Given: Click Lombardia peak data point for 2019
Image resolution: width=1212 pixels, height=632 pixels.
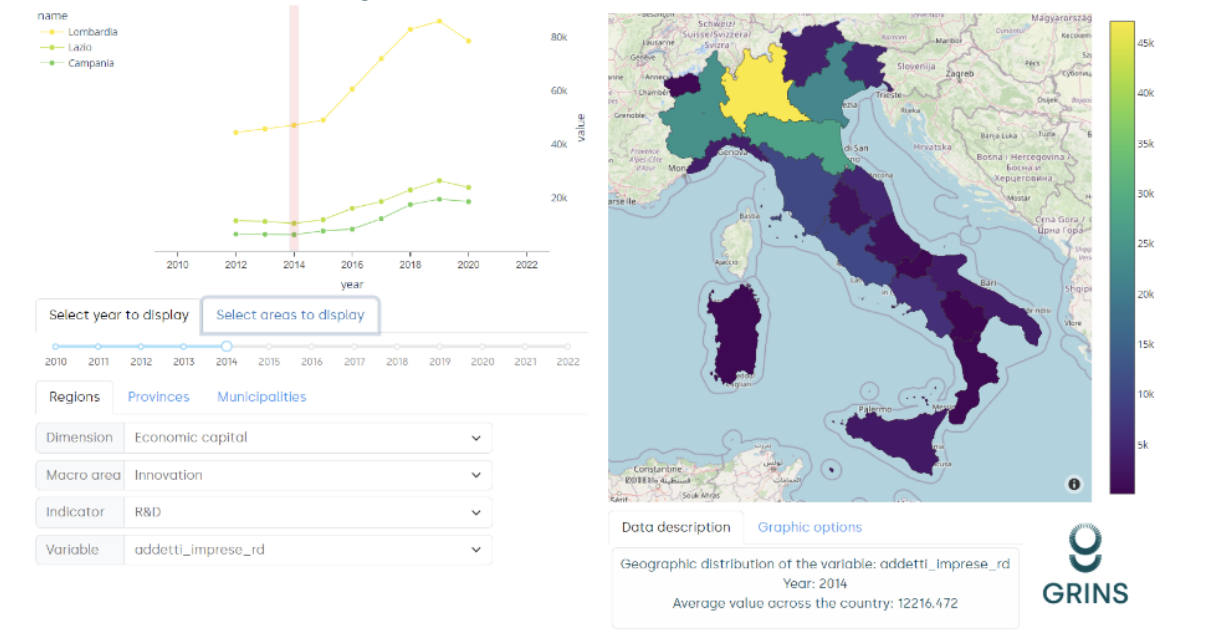Looking at the screenshot, I should [439, 20].
